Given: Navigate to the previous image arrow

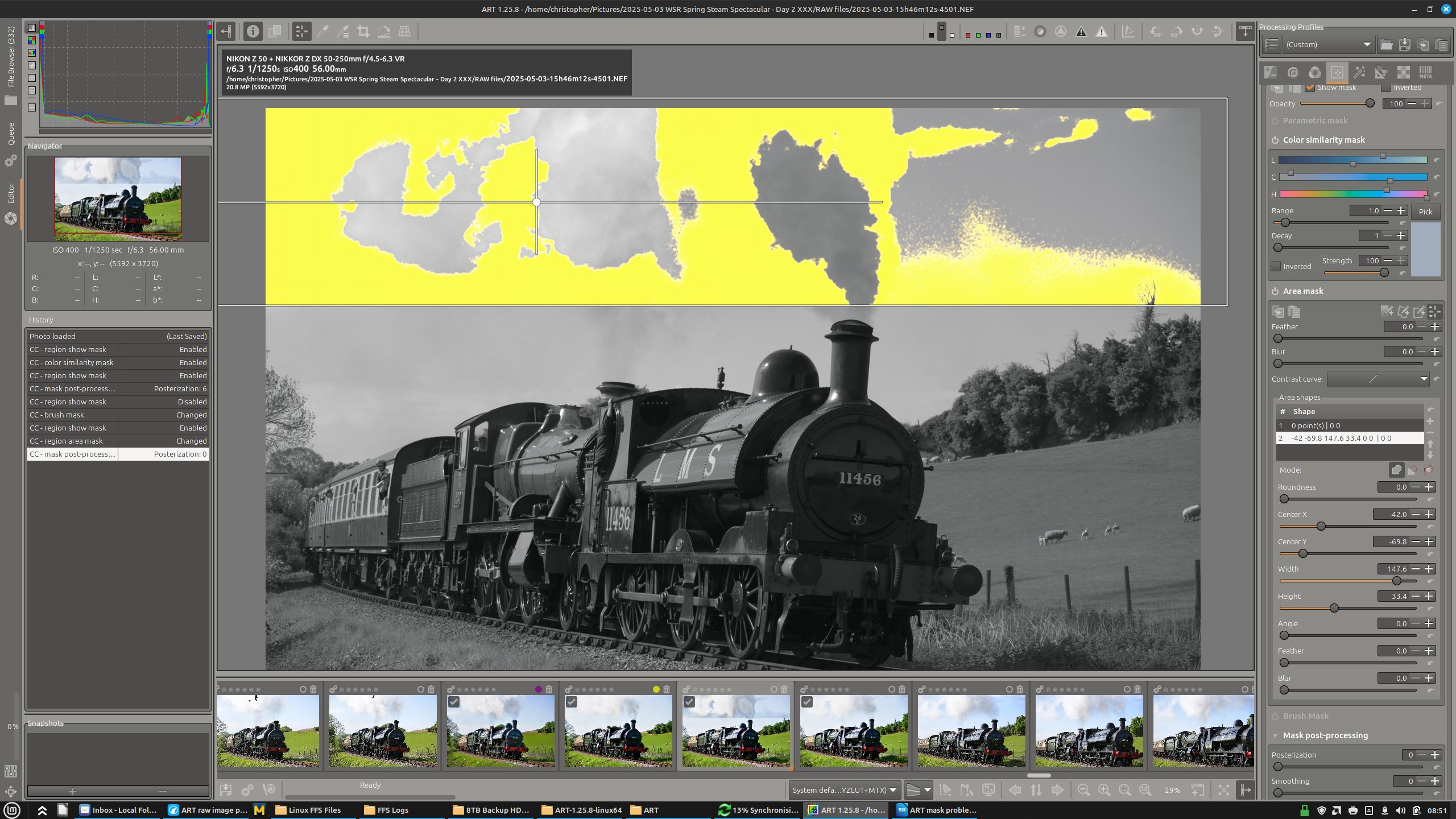Looking at the screenshot, I should click(1015, 790).
